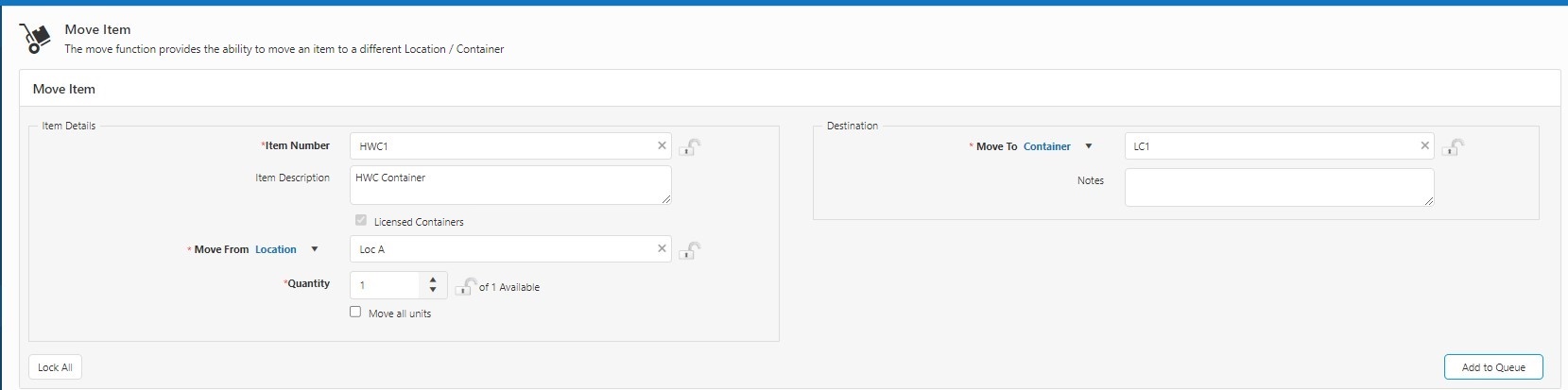Viewport: 1568px width, 390px height.
Task: Click the Location link next to Move From
Action: (x=275, y=249)
